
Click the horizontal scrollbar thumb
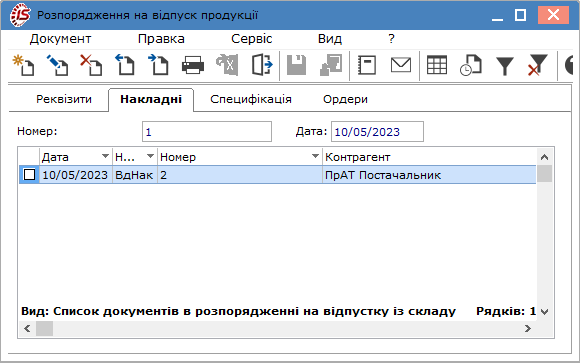pos(44,329)
